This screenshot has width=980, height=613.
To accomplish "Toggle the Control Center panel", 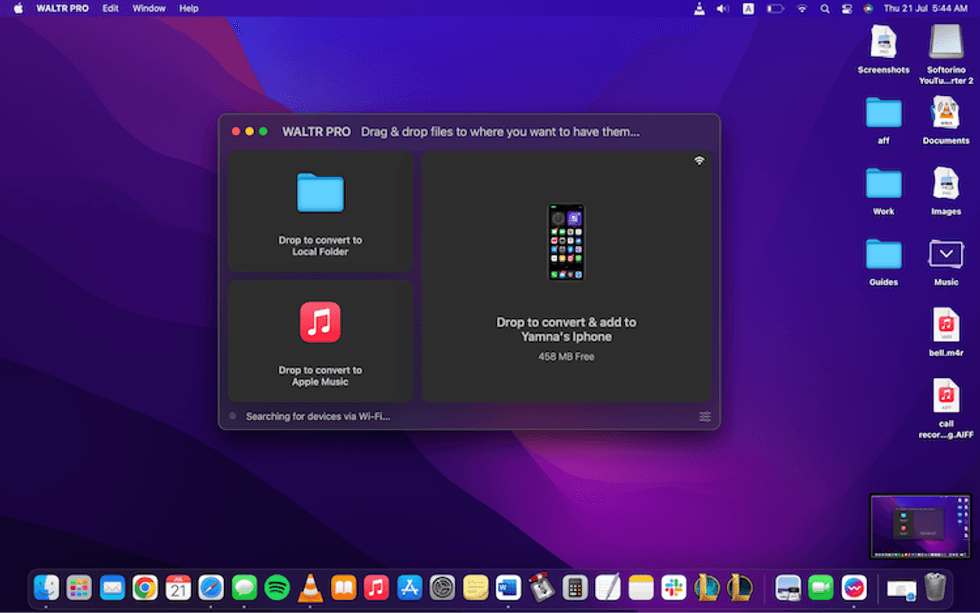I will [x=847, y=8].
